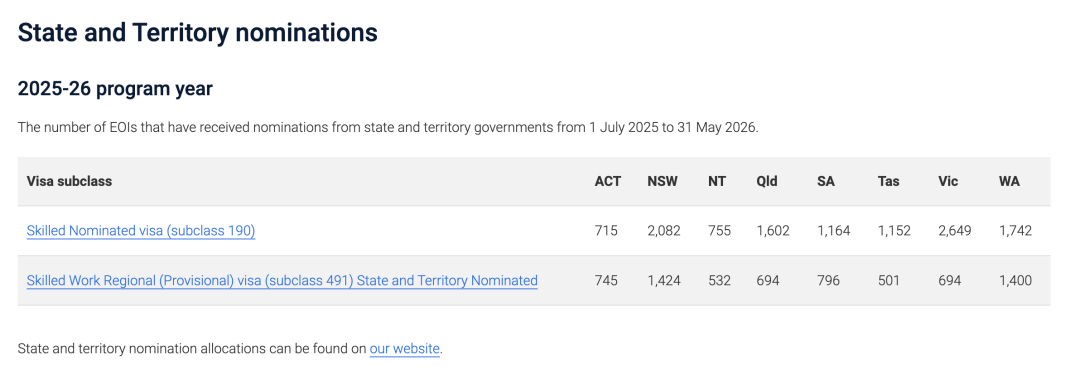Image resolution: width=1080 pixels, height=380 pixels.
Task: Select the 2,082 NSW subclass 190 cell
Action: click(663, 231)
